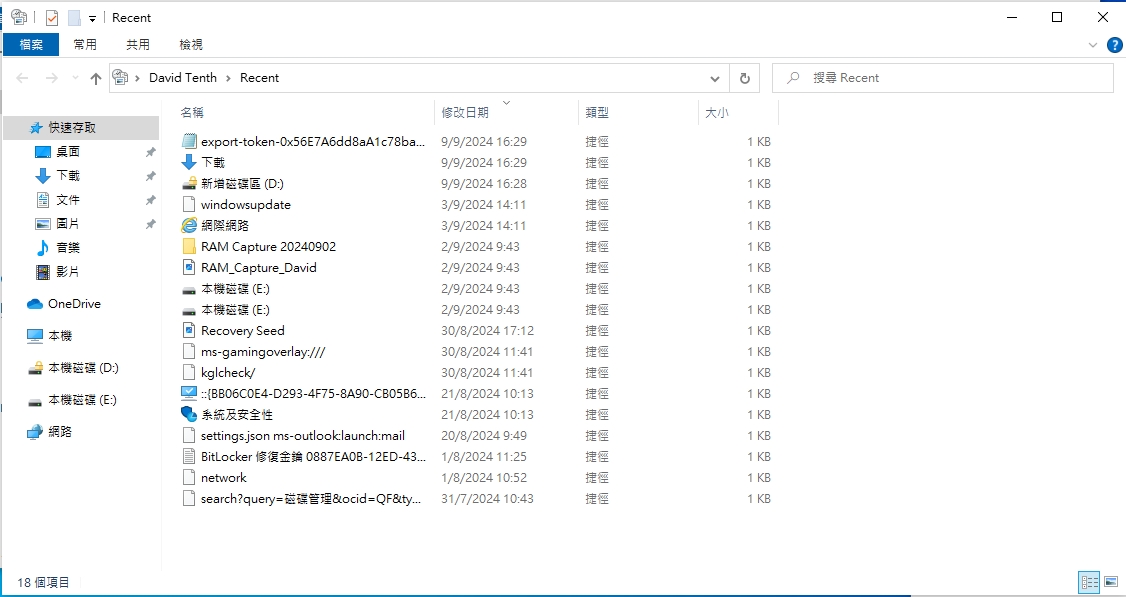Select the network shortcut entry
This screenshot has height=597, width=1126.
coord(223,478)
